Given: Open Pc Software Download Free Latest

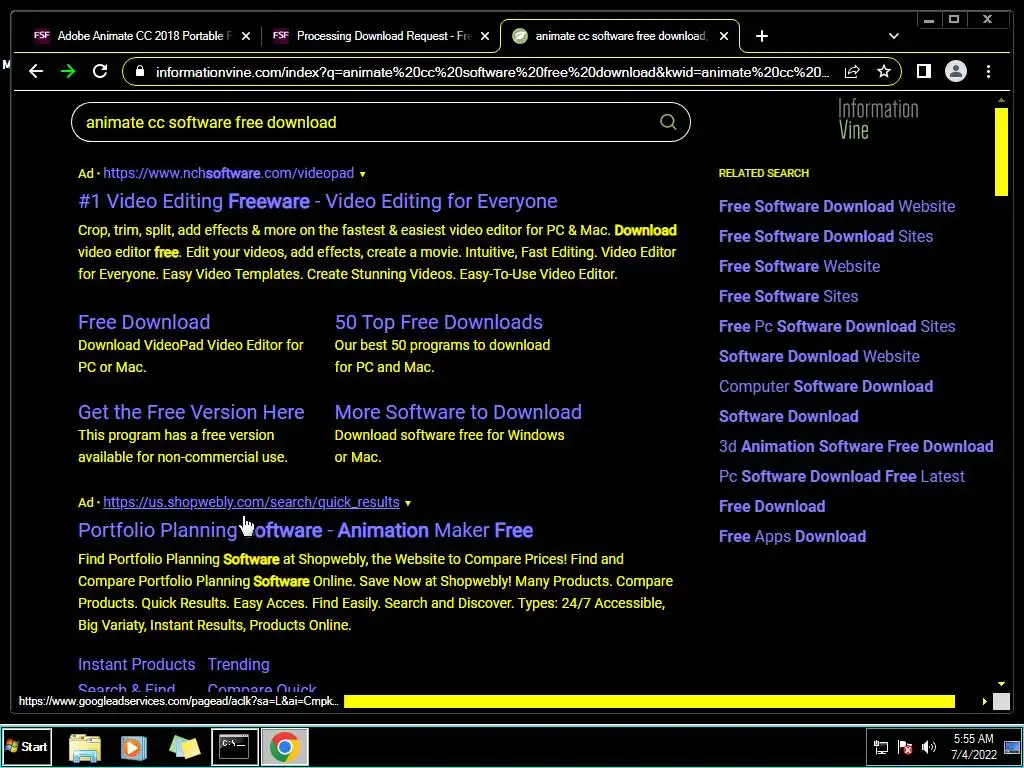Looking at the screenshot, I should click(841, 477).
